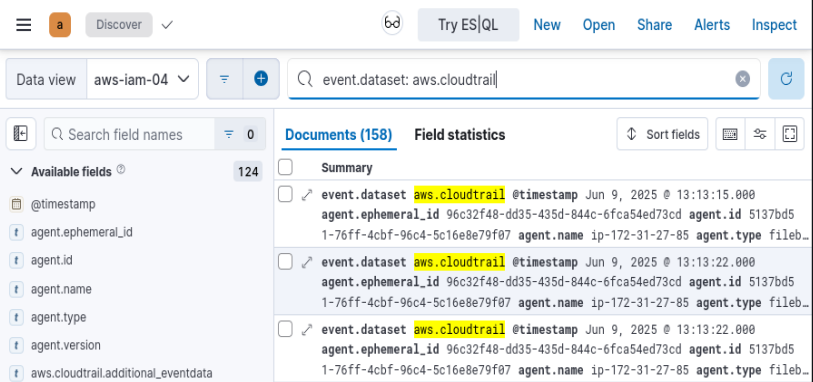Add a filter with the plus icon
The height and width of the screenshot is (382, 813).
261,79
